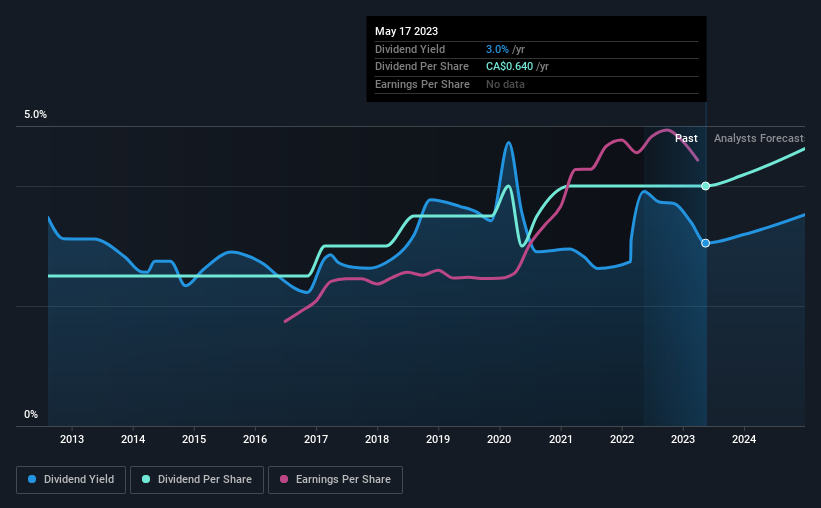Click the Past region label
The width and height of the screenshot is (821, 508).
(x=686, y=138)
